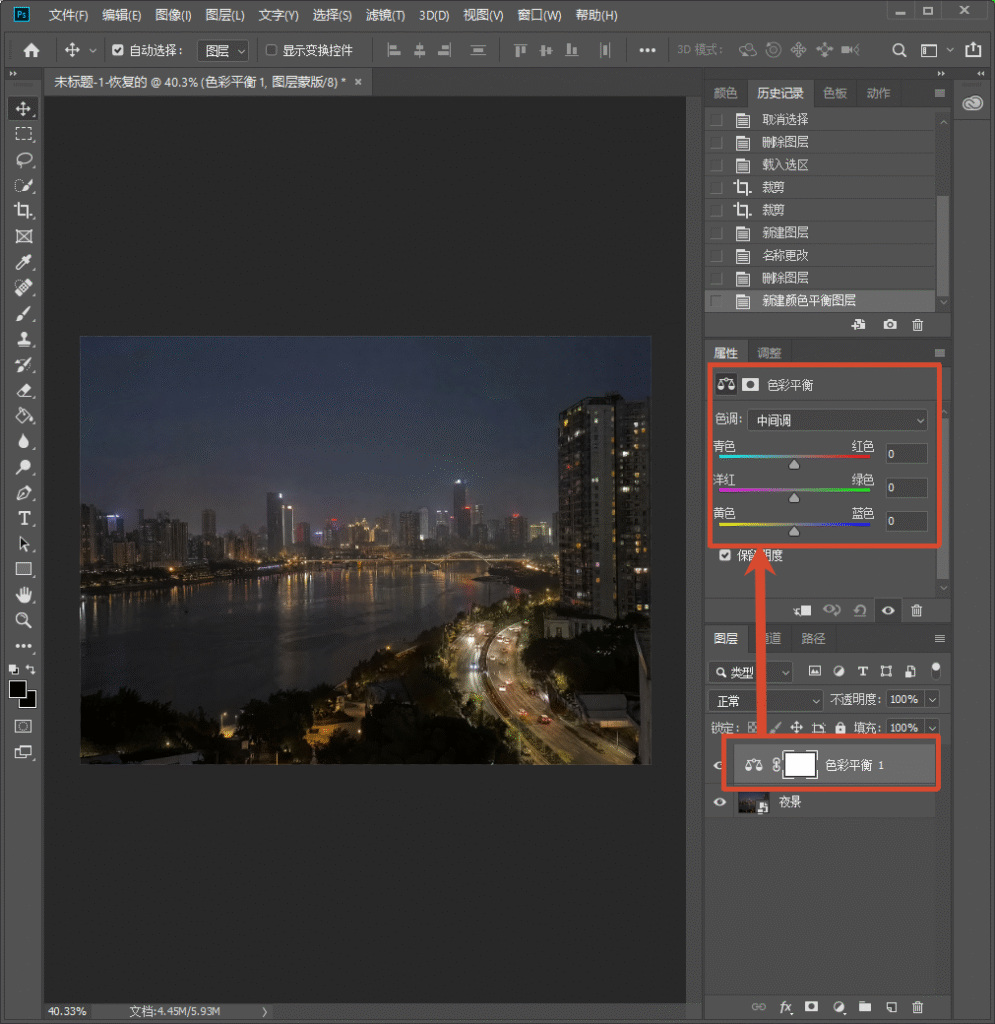Open the 色调 中间调 dropdown
The height and width of the screenshot is (1024, 995).
[x=838, y=420]
